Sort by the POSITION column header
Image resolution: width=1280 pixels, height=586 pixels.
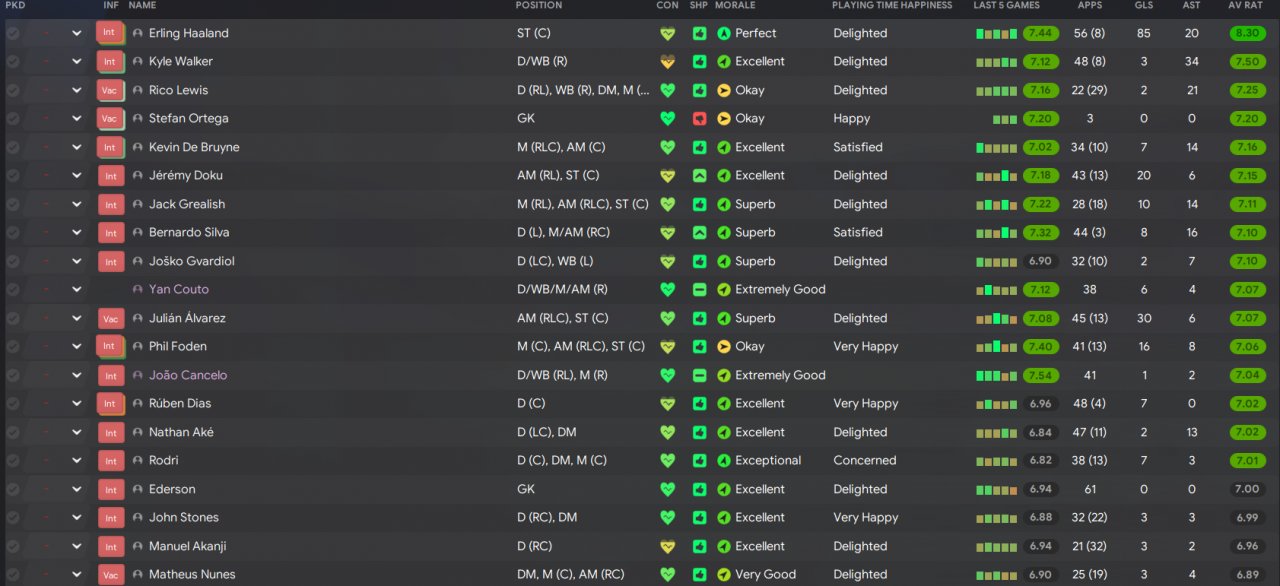coord(538,5)
